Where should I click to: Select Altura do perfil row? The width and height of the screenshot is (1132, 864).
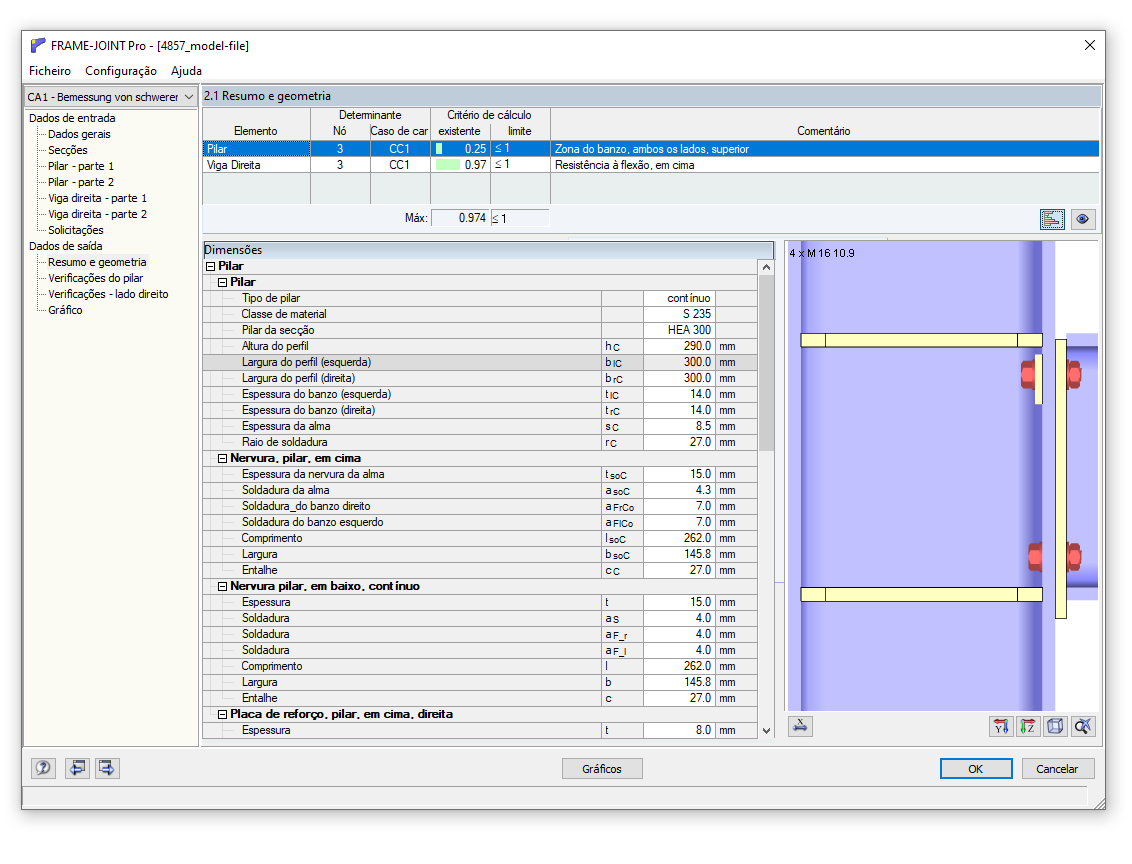click(x=480, y=346)
